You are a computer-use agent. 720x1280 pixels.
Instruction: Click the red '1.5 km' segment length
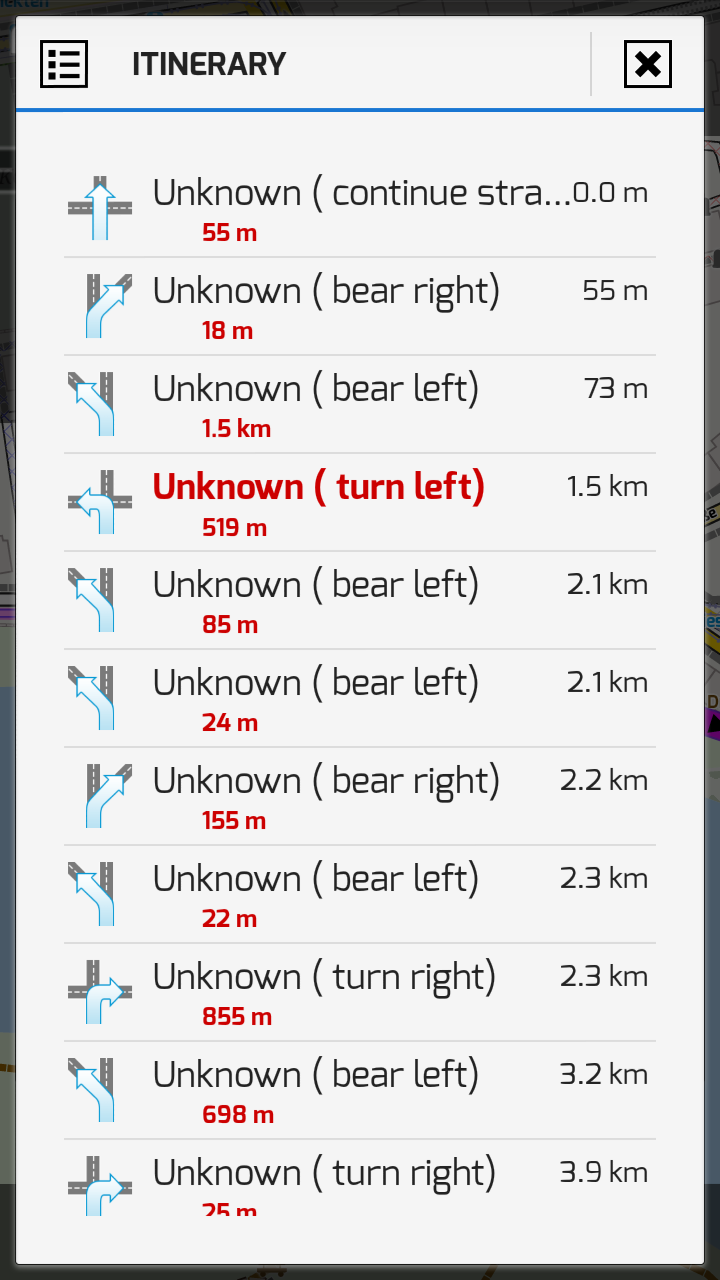(x=236, y=429)
